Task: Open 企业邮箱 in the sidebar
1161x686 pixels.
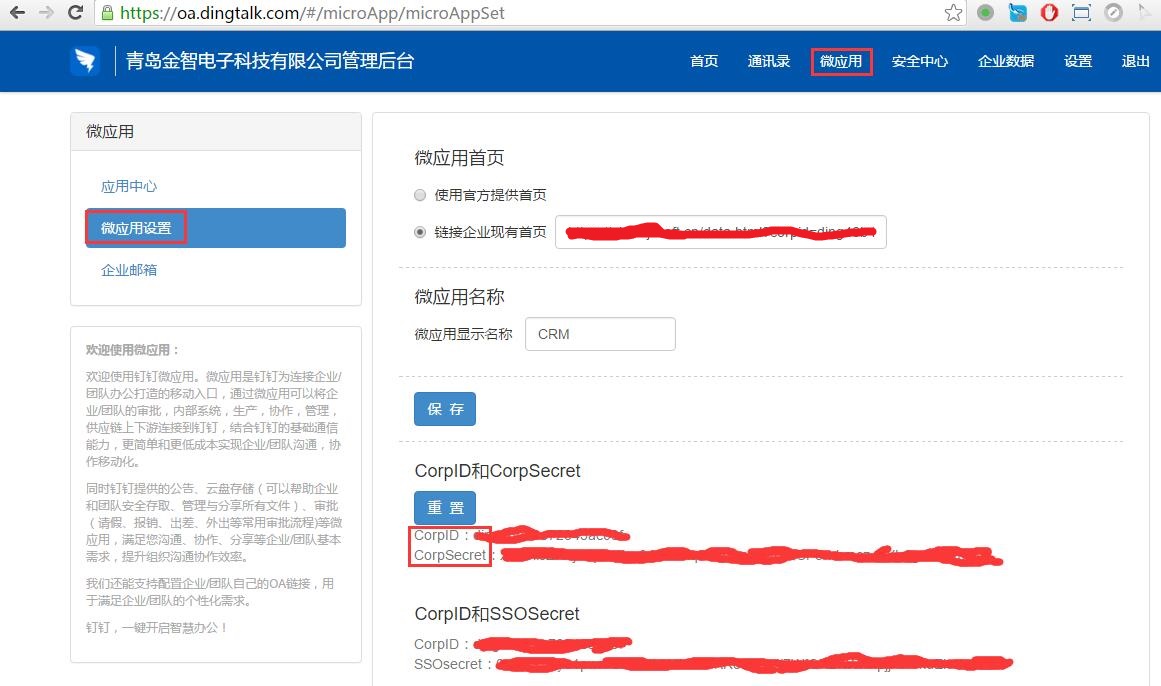Action: point(129,270)
